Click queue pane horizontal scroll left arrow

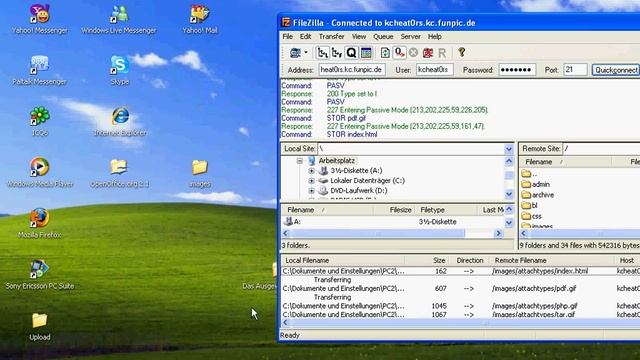tap(285, 323)
